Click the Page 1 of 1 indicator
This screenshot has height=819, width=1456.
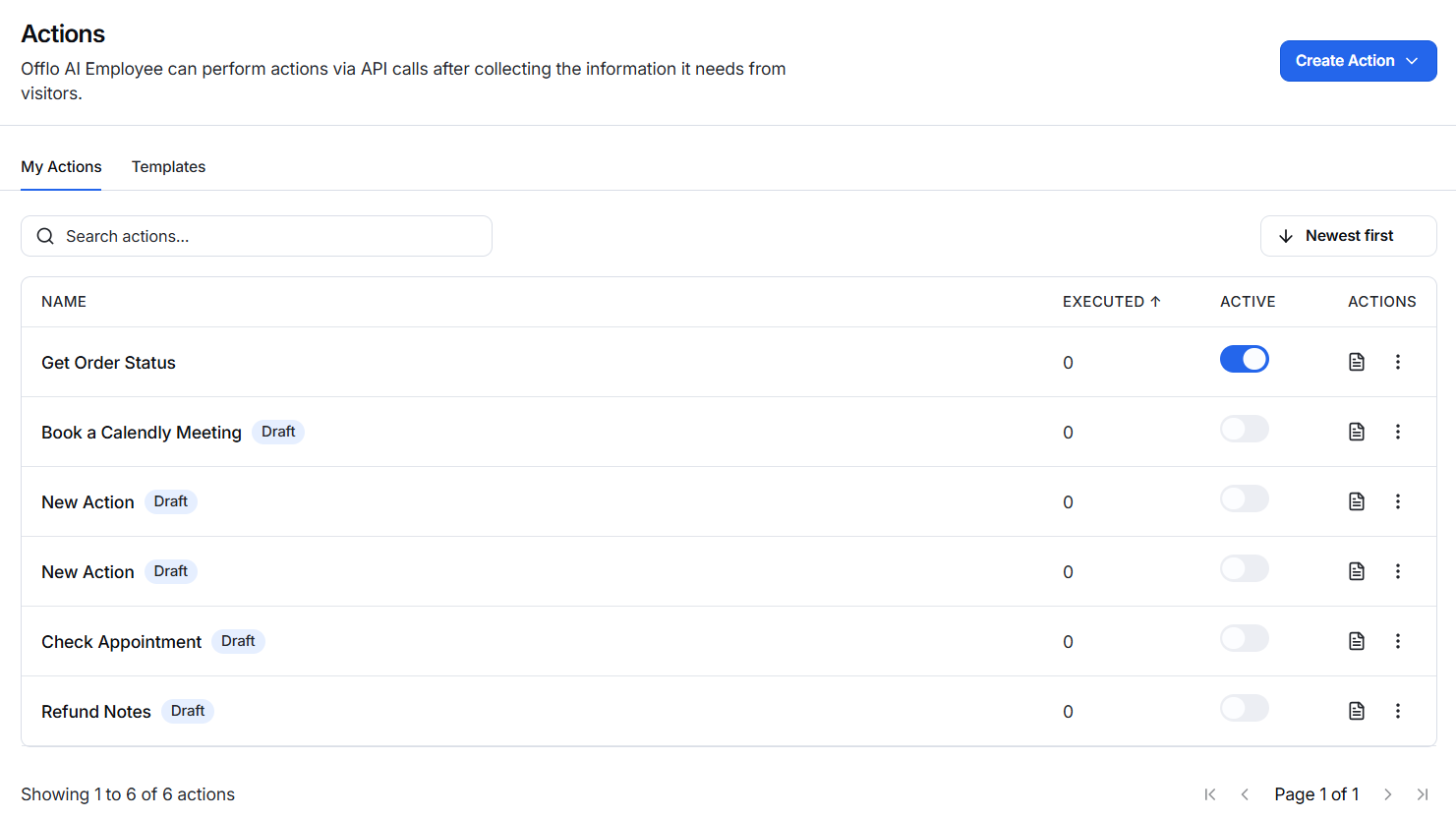(x=1316, y=794)
